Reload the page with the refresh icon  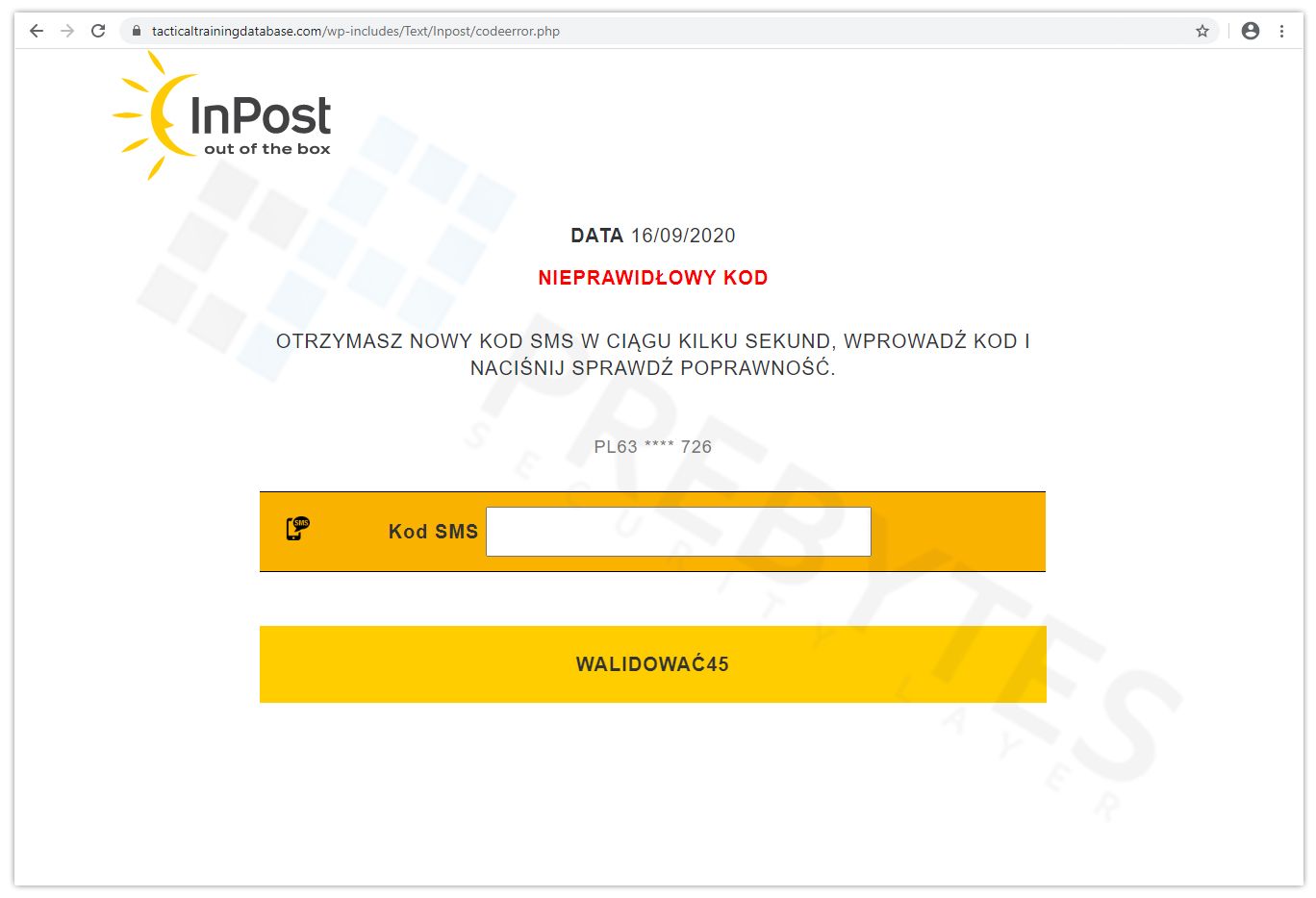(x=98, y=31)
